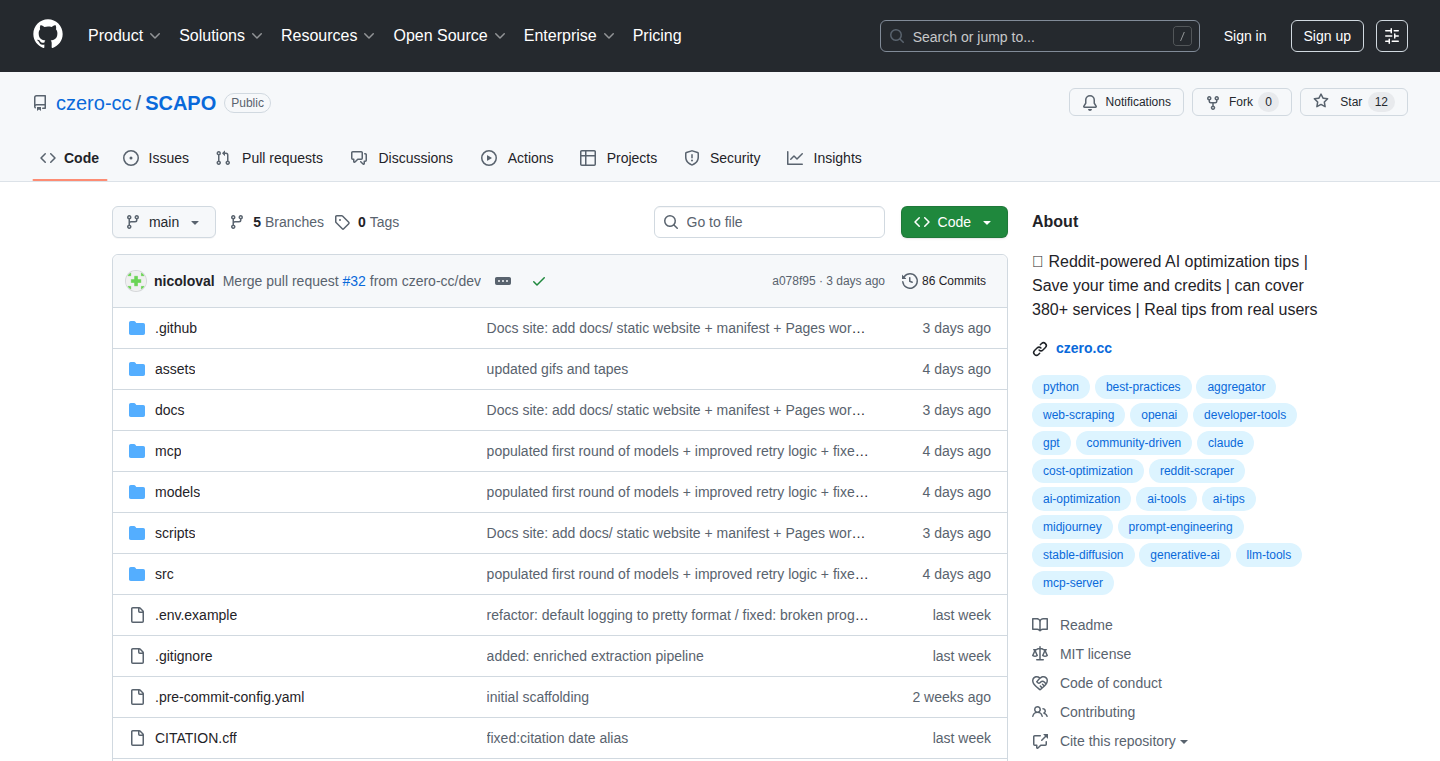Click the tag icon beside Tags

coord(342,222)
